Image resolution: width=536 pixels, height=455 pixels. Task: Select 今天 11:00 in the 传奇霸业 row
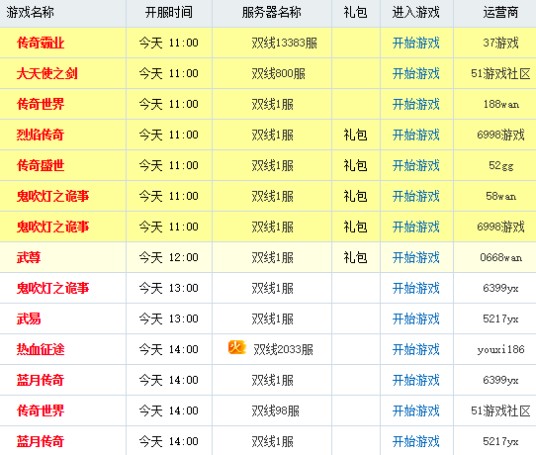point(169,43)
